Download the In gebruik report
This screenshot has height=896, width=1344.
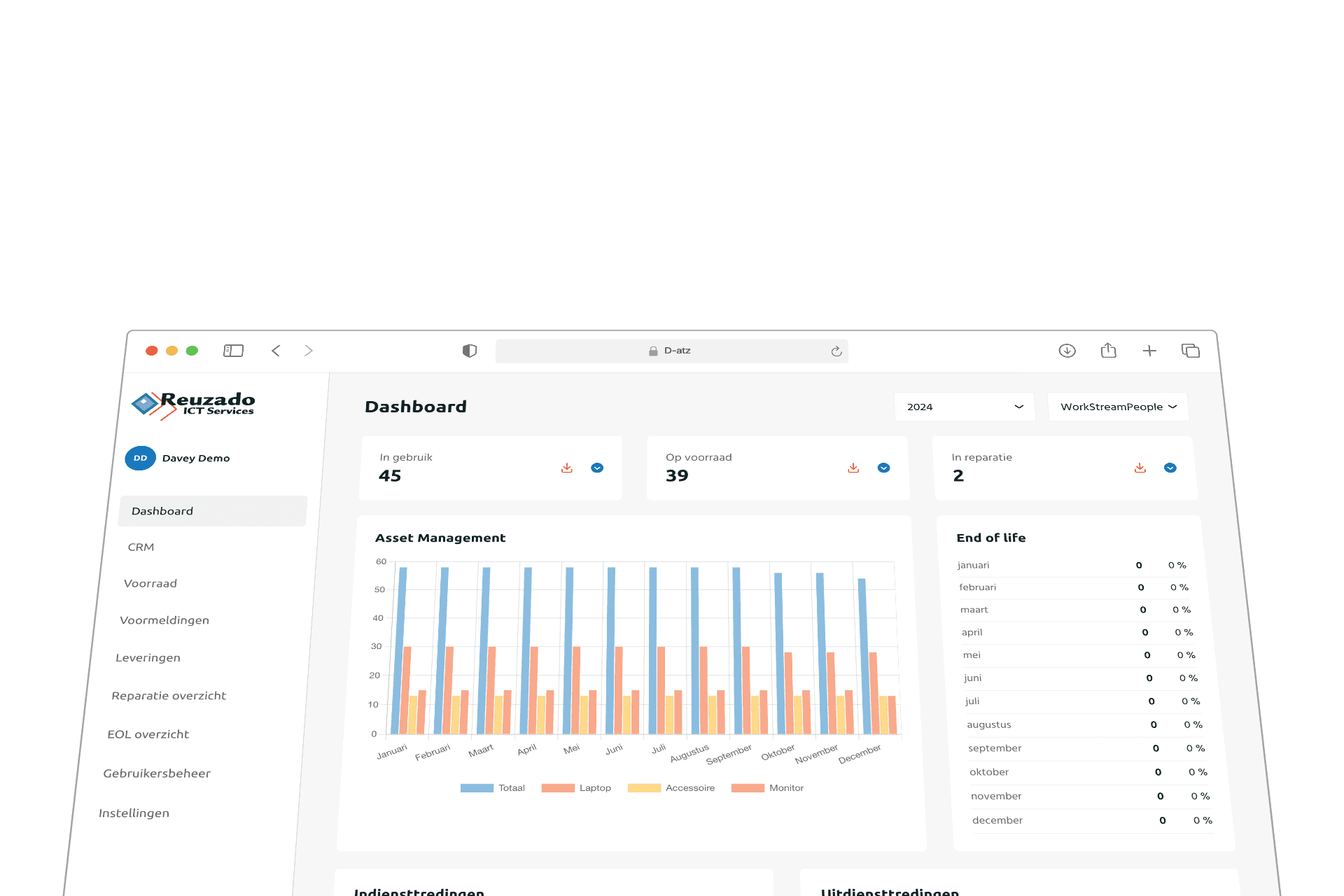point(567,468)
